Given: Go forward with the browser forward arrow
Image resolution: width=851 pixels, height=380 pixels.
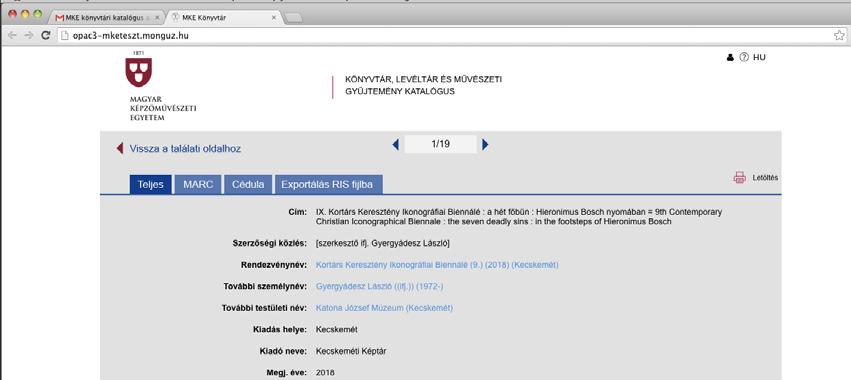Looking at the screenshot, I should 29,35.
